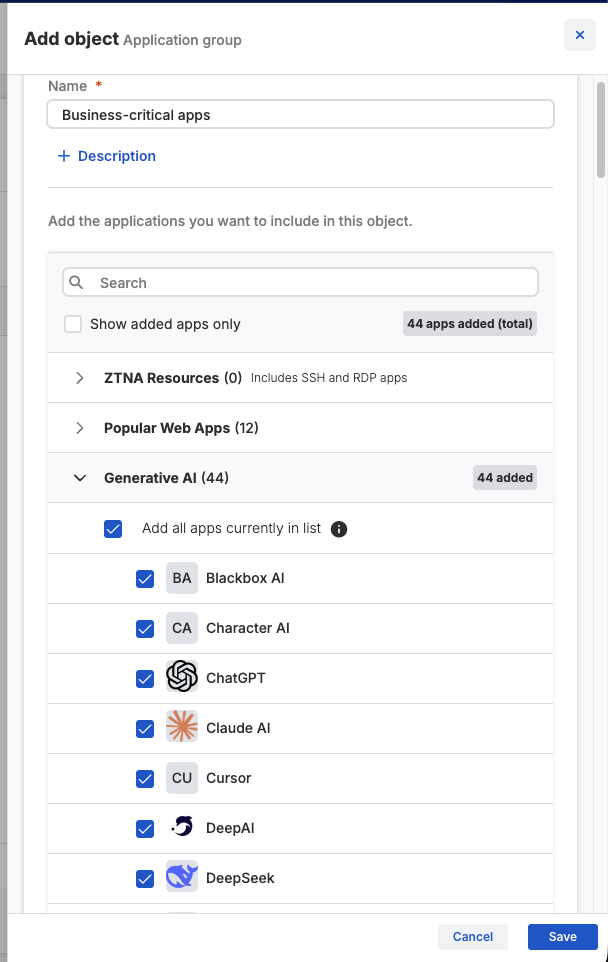Click the DeepSeek whale icon
This screenshot has height=962, width=608.
point(182,876)
